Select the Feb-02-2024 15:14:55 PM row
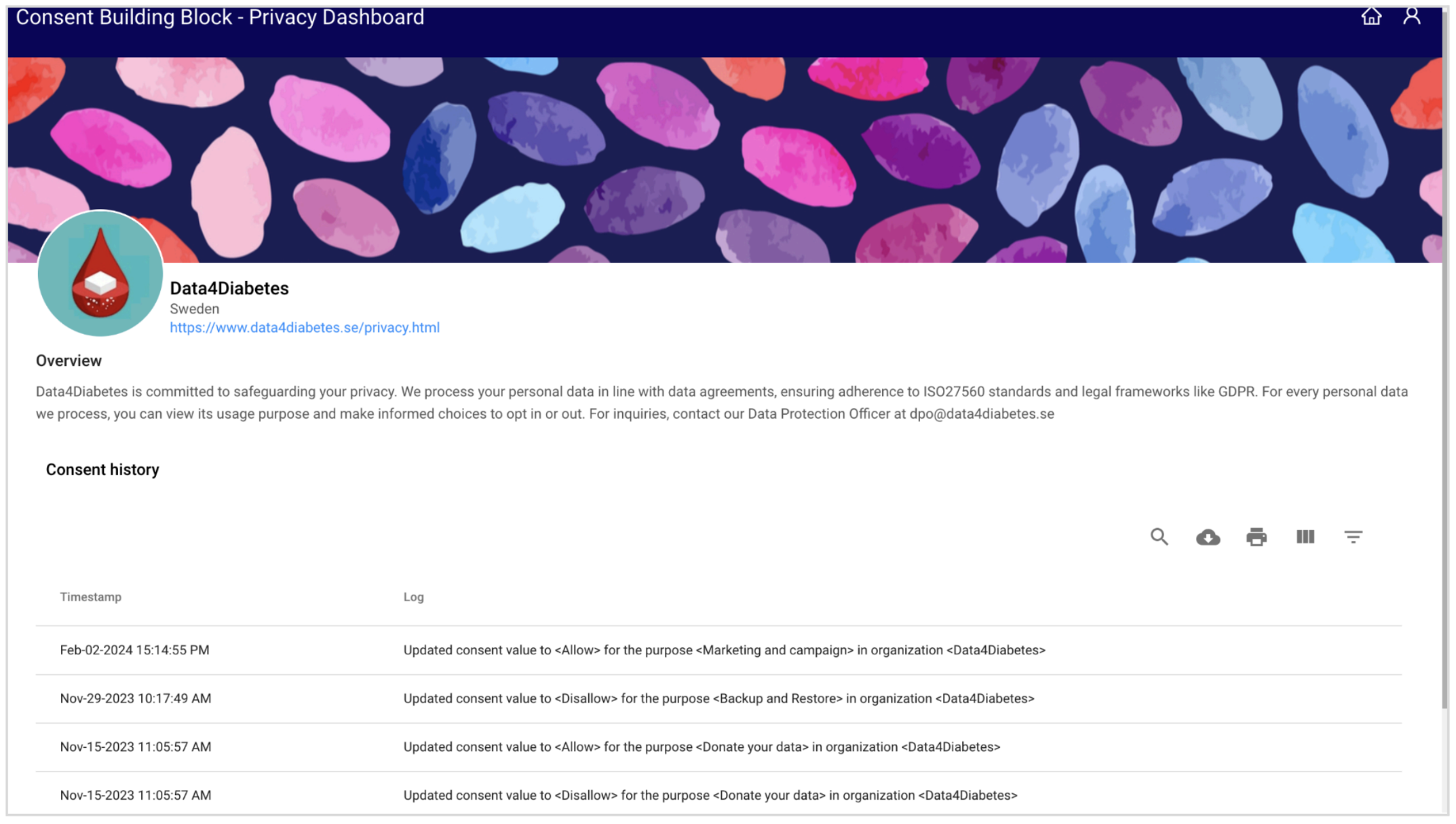1456x824 pixels. pyautogui.click(x=134, y=650)
